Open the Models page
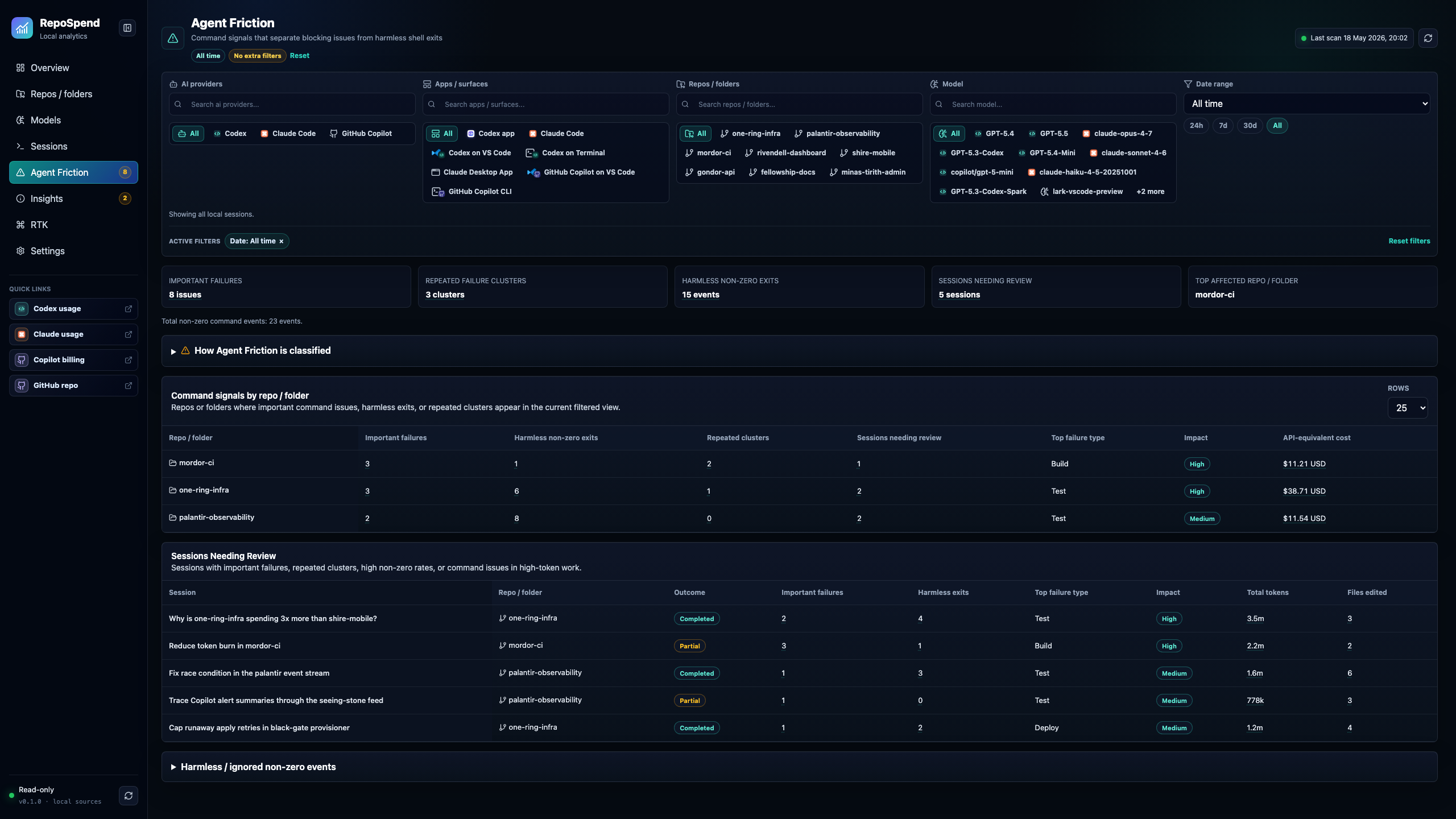 73,120
